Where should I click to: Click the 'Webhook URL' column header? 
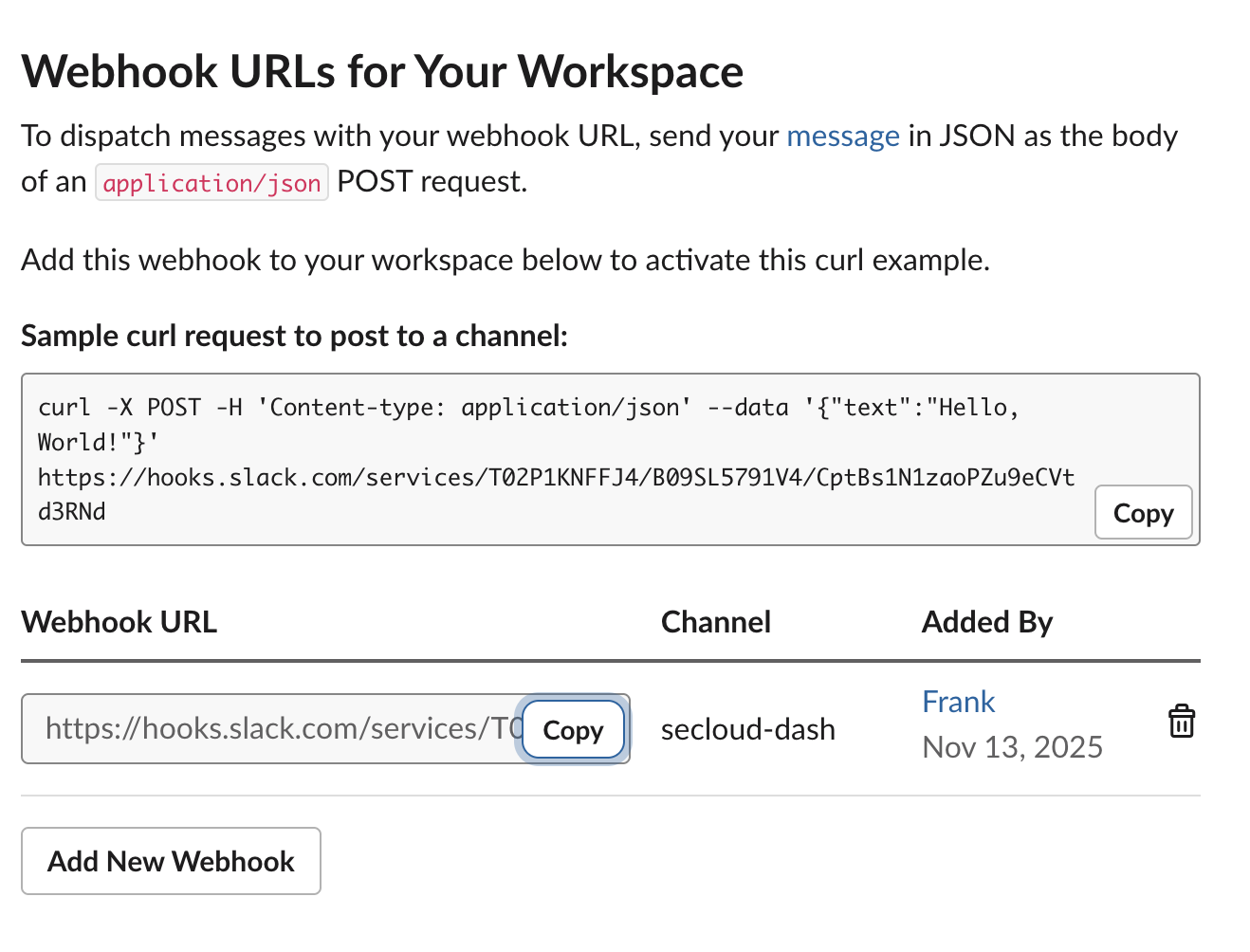(x=119, y=622)
